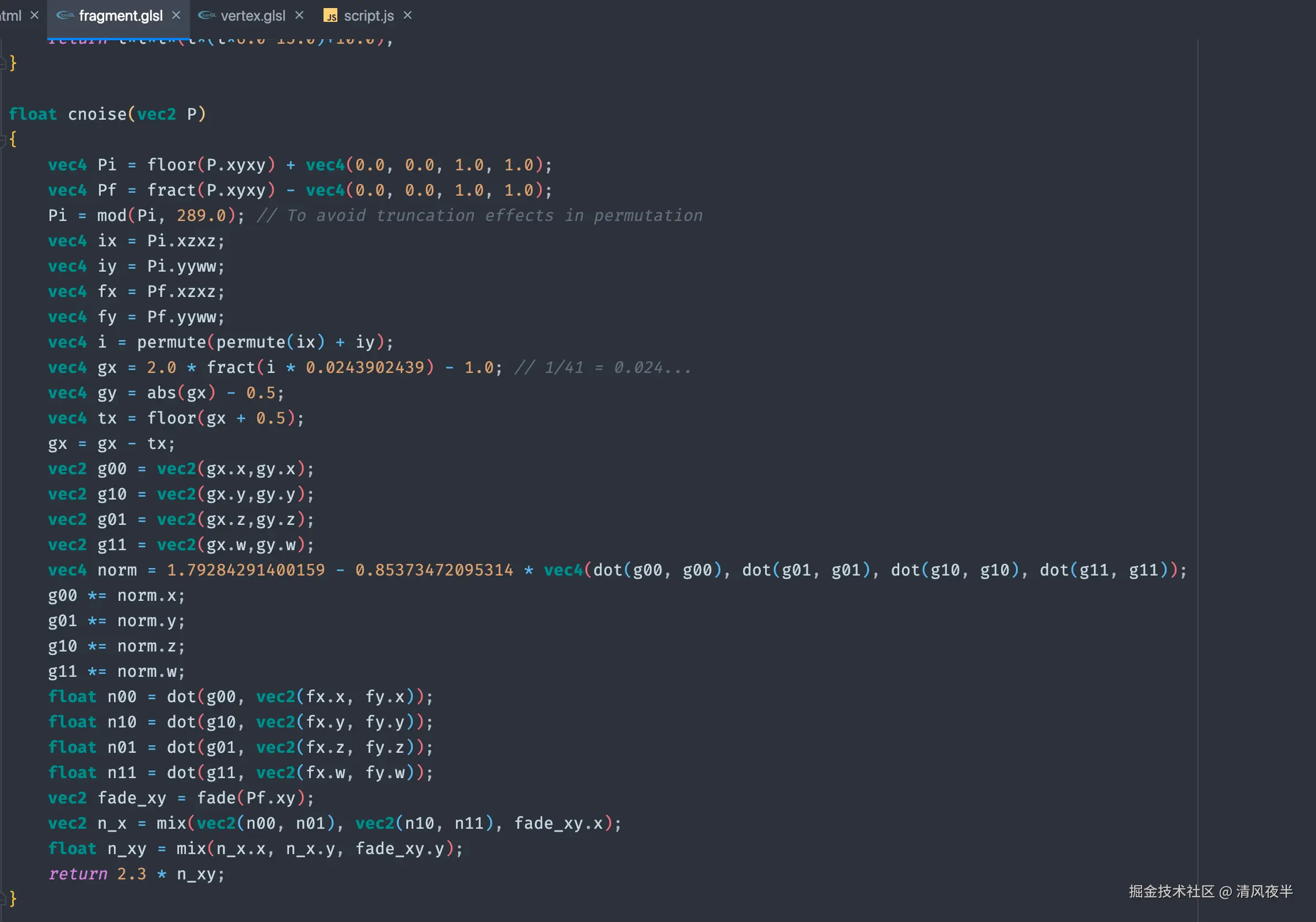Close the script.js tab
This screenshot has height=922, width=1316.
coord(408,16)
